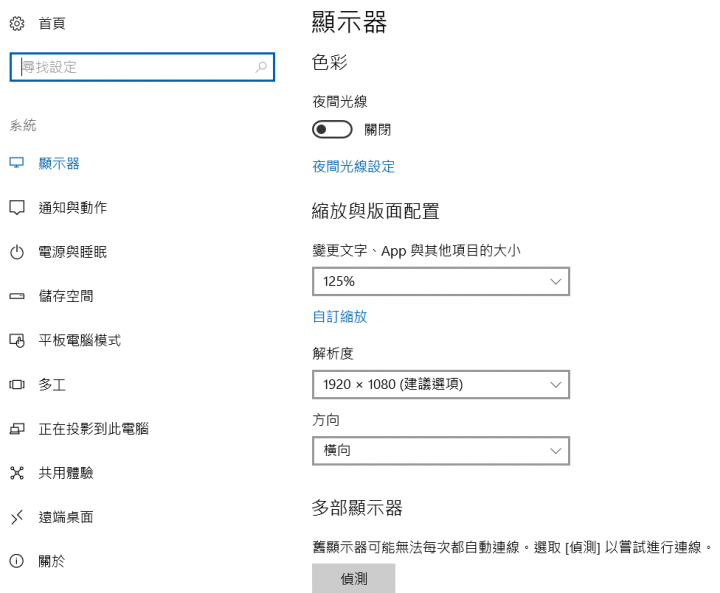
Task: Open the 自訂縮放 custom scaling link
Action: pos(340,316)
